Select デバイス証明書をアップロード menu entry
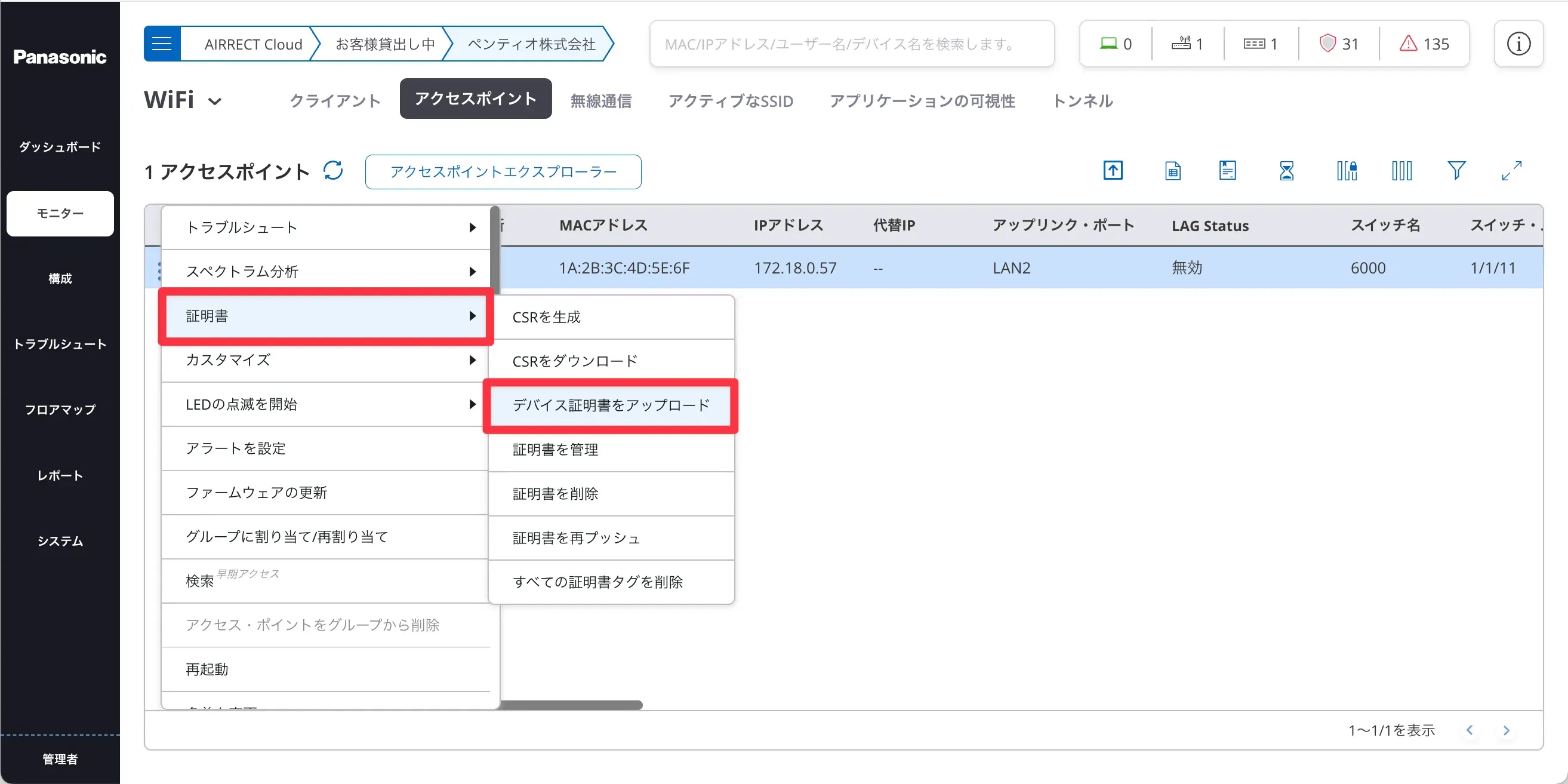Screen dimensions: 1568x784 point(611,405)
